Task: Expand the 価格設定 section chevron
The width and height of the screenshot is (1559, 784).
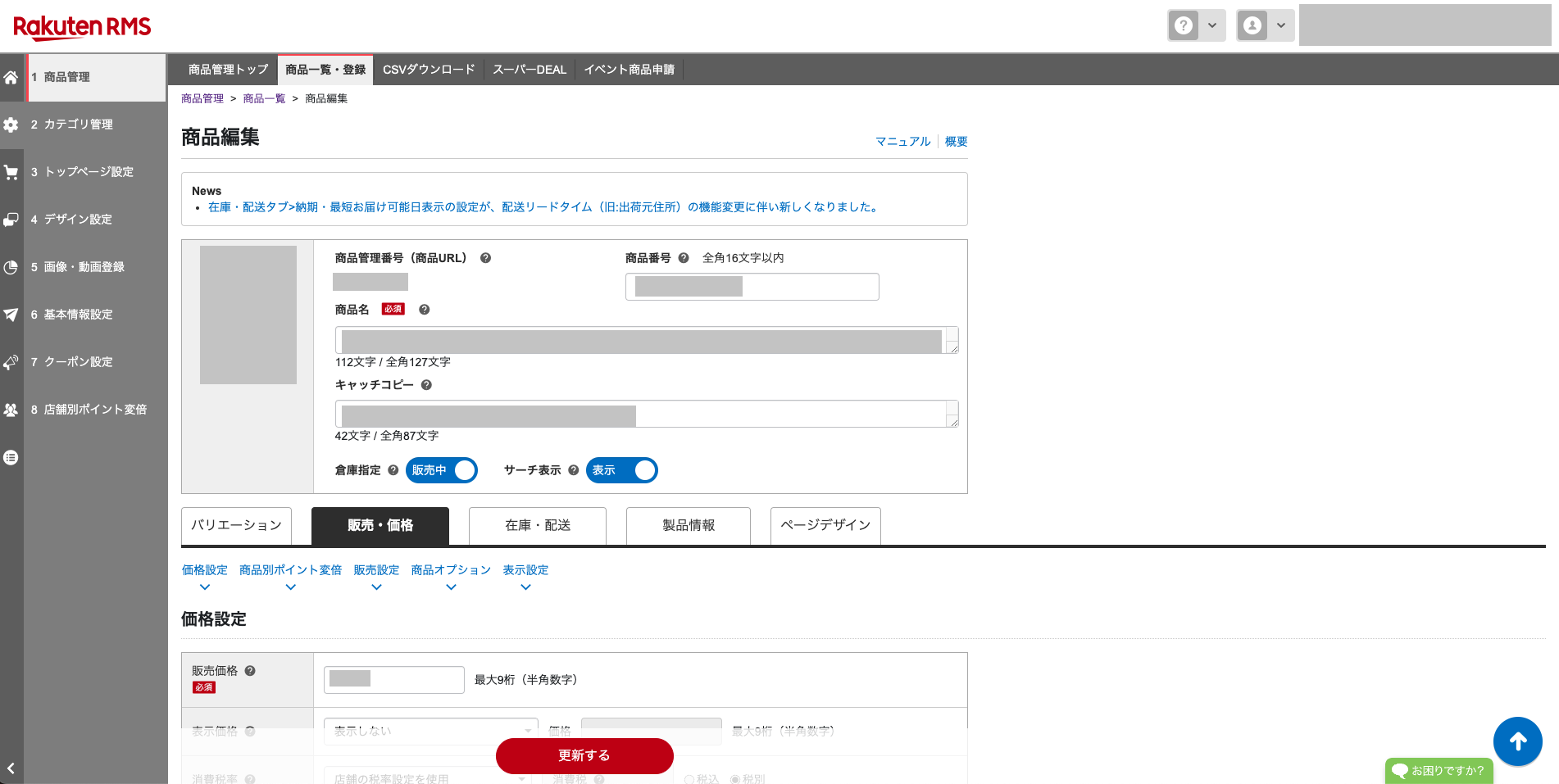Action: [204, 587]
